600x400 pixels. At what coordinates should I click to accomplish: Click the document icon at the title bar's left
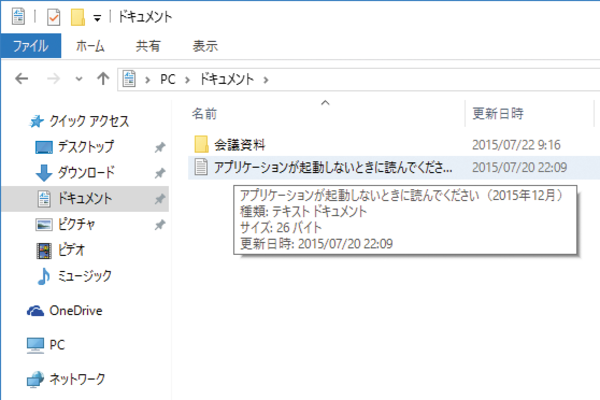[x=18, y=17]
